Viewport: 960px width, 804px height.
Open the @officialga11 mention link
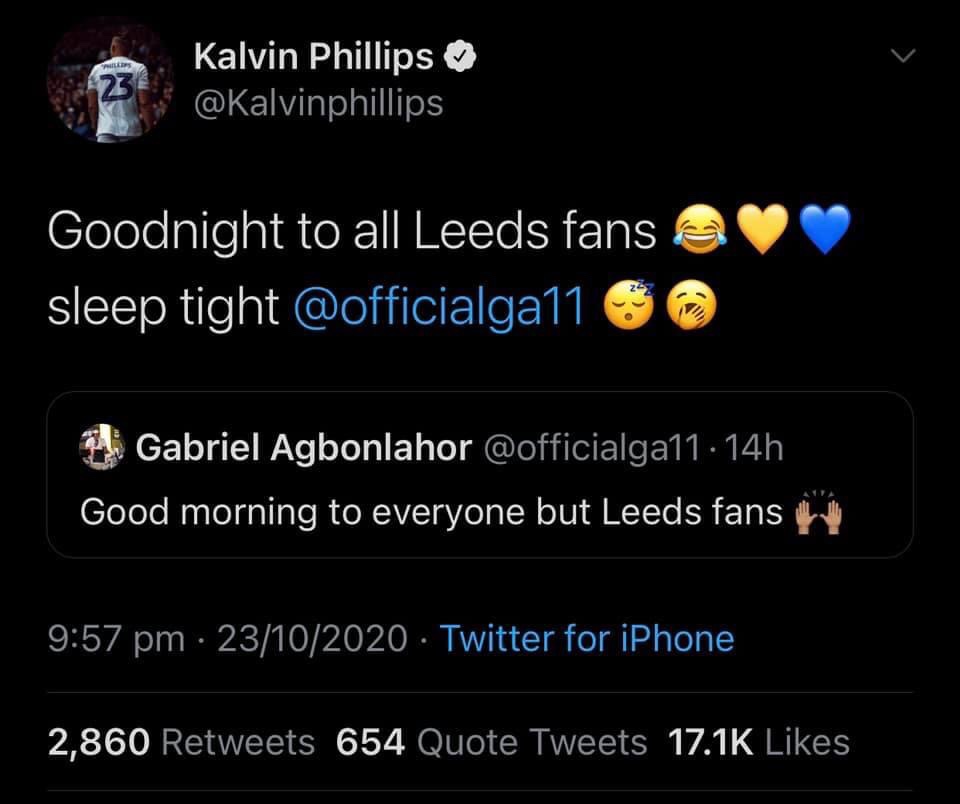439,308
